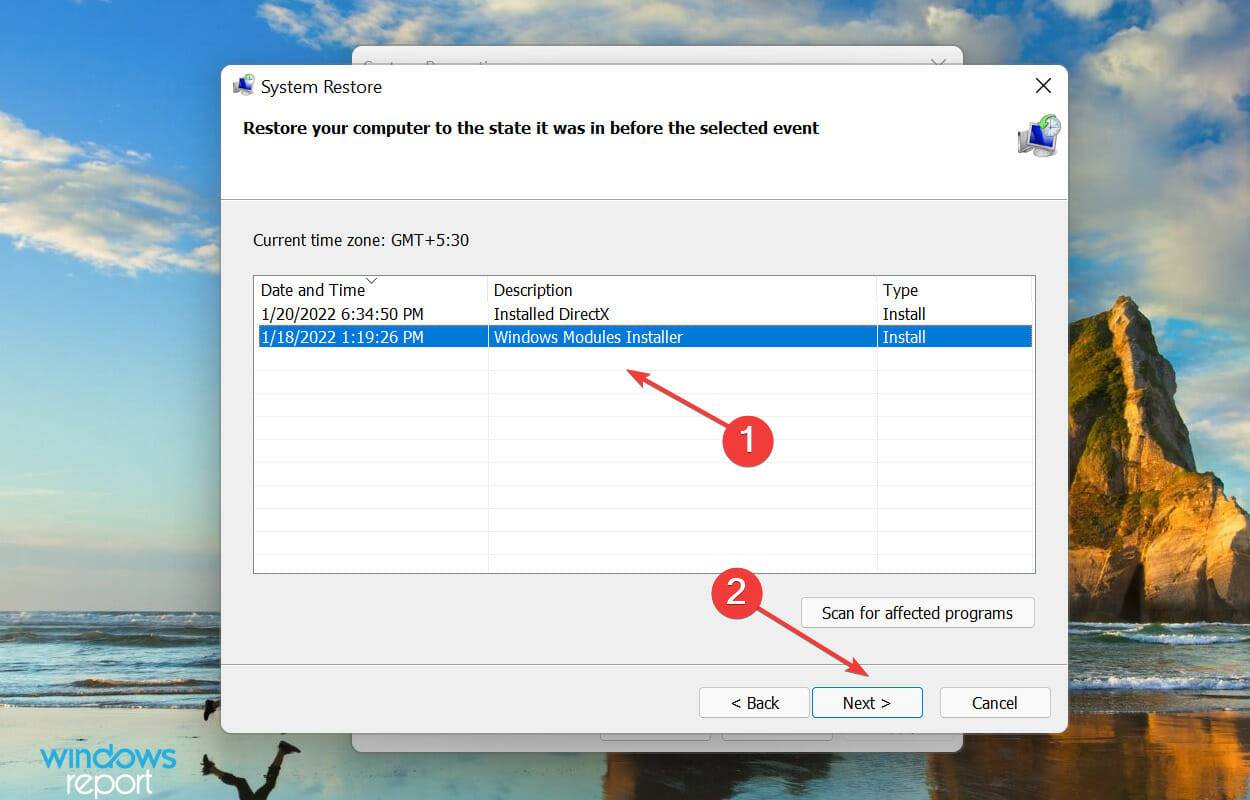Click the System Restore title bar text
The width and height of the screenshot is (1250, 800).
click(321, 87)
